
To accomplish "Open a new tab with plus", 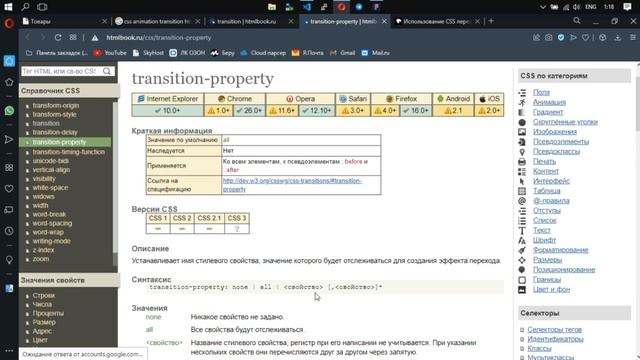I will 491,21.
